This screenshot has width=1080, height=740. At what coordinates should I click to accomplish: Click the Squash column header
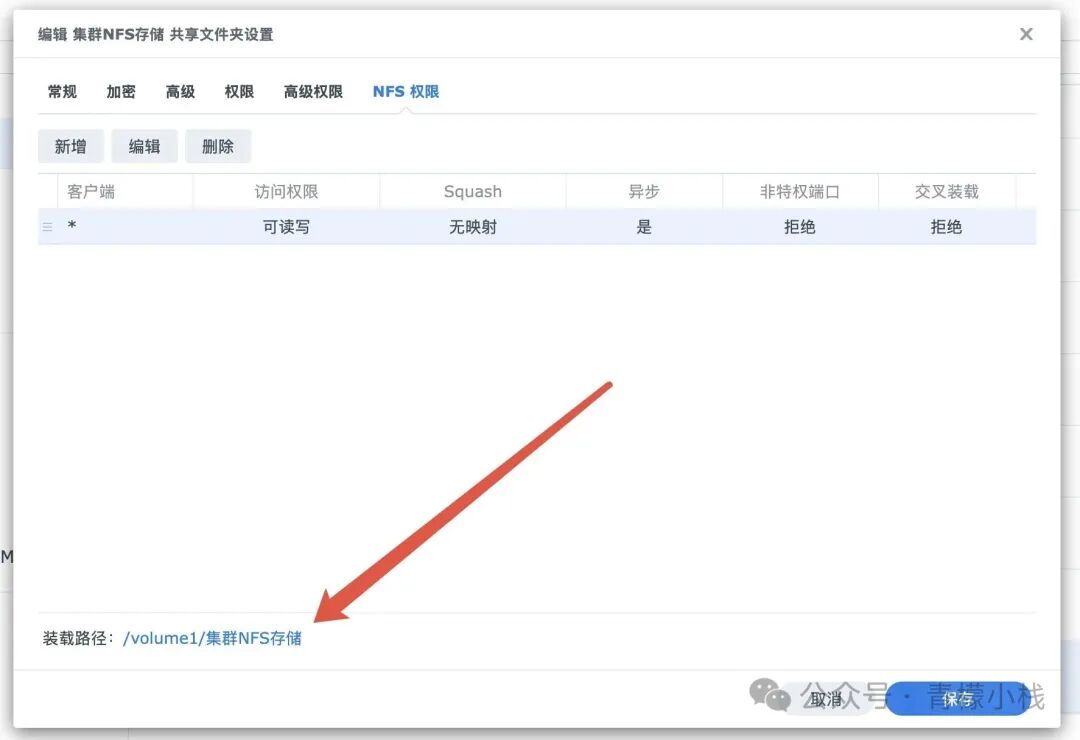pyautogui.click(x=472, y=190)
